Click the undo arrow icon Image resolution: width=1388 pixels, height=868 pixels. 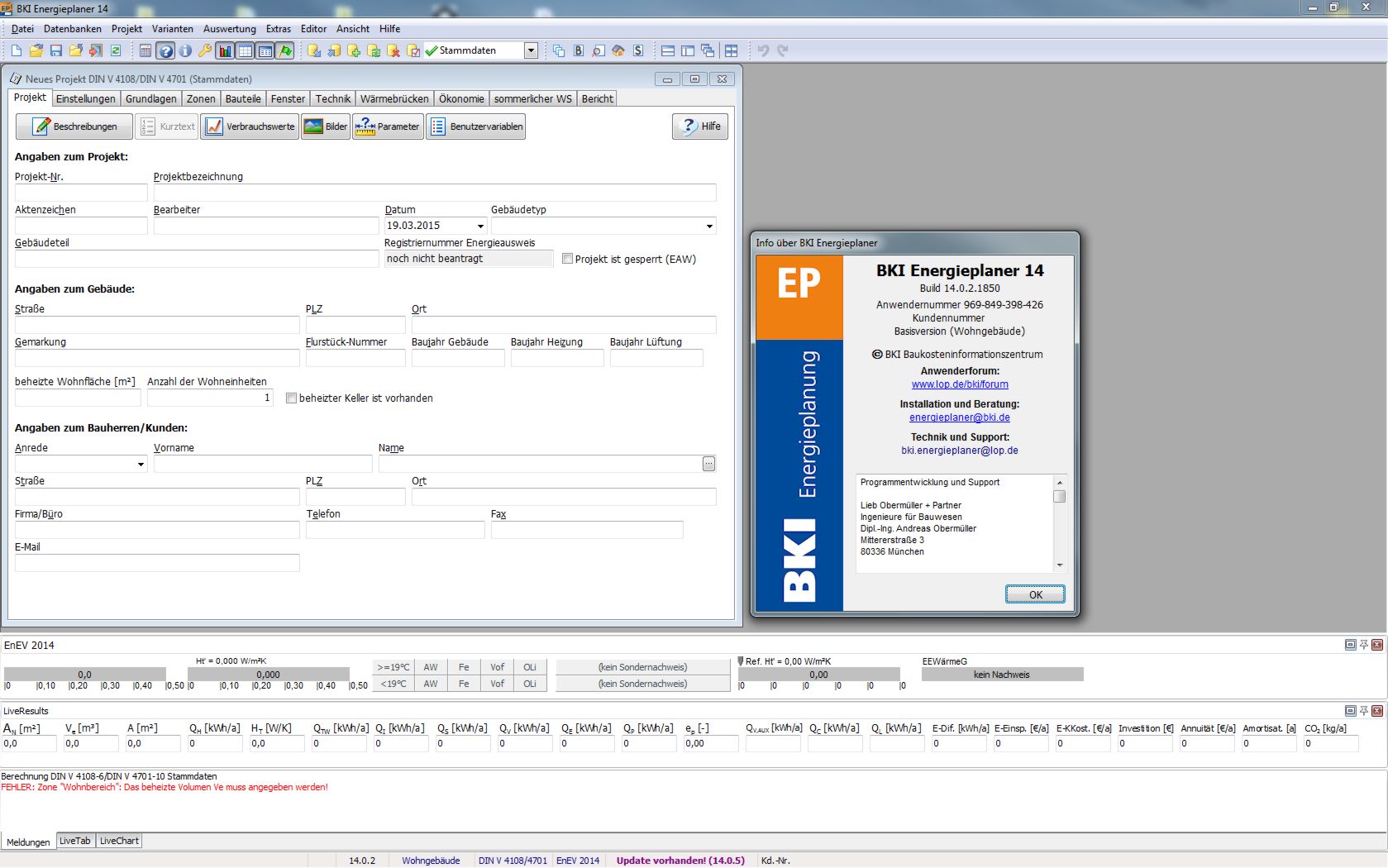[x=763, y=50]
